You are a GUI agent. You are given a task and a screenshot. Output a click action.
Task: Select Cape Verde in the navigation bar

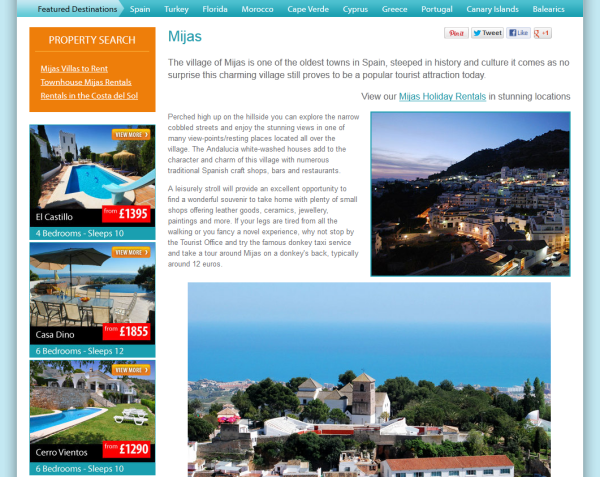click(308, 9)
